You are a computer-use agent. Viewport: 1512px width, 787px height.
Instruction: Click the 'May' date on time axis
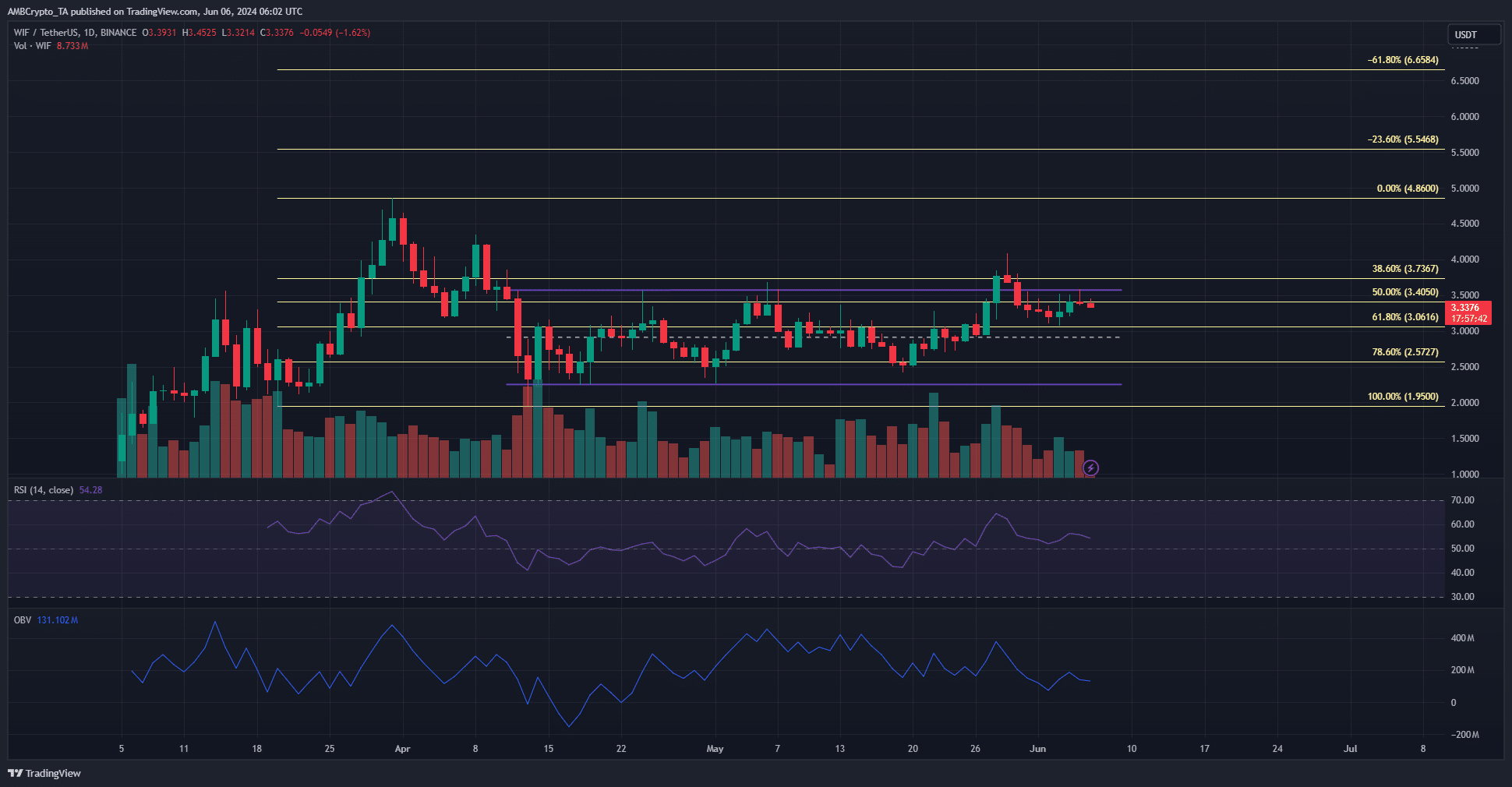tap(715, 749)
